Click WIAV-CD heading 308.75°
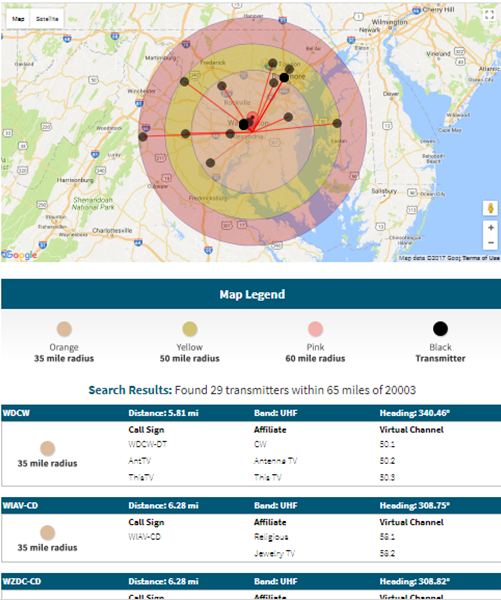The image size is (501, 600). coord(415,505)
